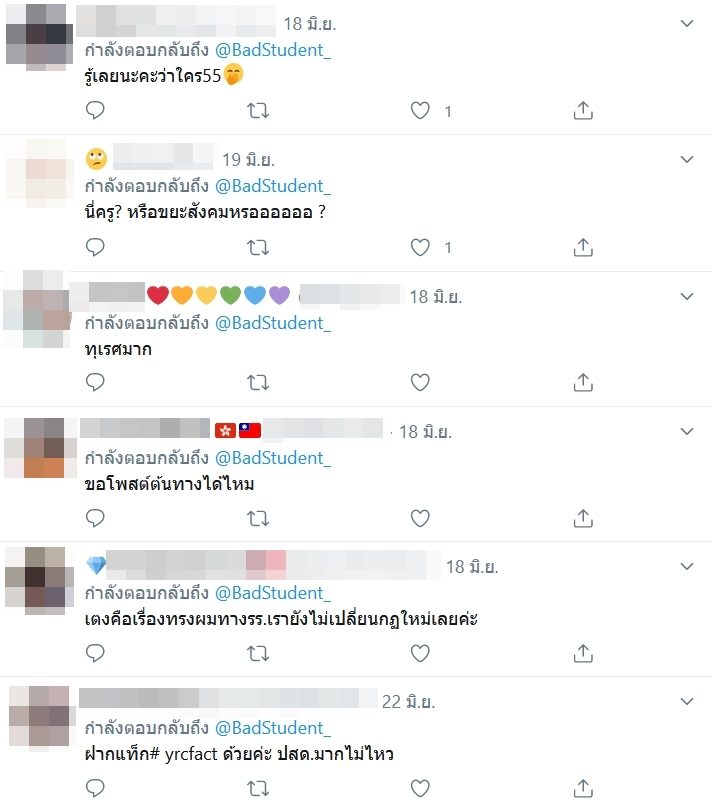712x808 pixels.
Task: Open chevron menu on 22 มิ.ย. tweet
Action: [687, 701]
